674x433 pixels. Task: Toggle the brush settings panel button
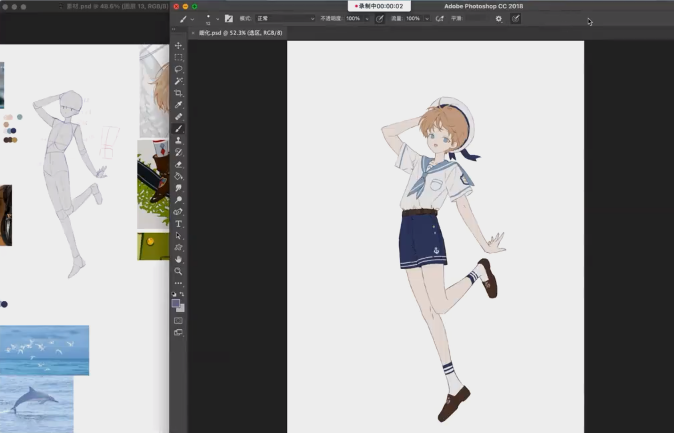(x=229, y=18)
